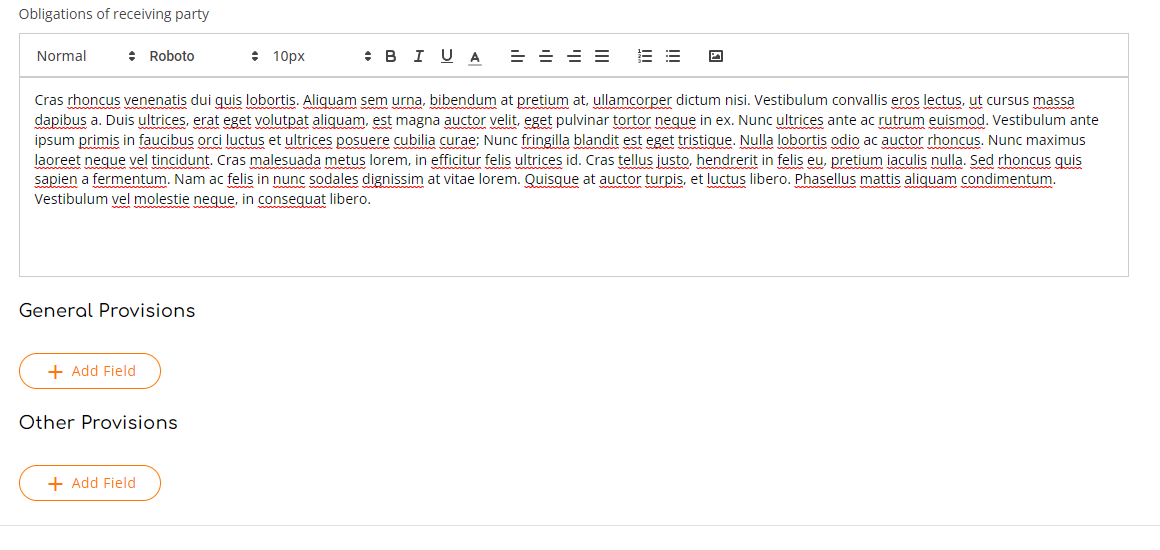Click the word 'Vestibulum' starting last paragraph line
Viewport: 1160px width, 550px height.
71,199
